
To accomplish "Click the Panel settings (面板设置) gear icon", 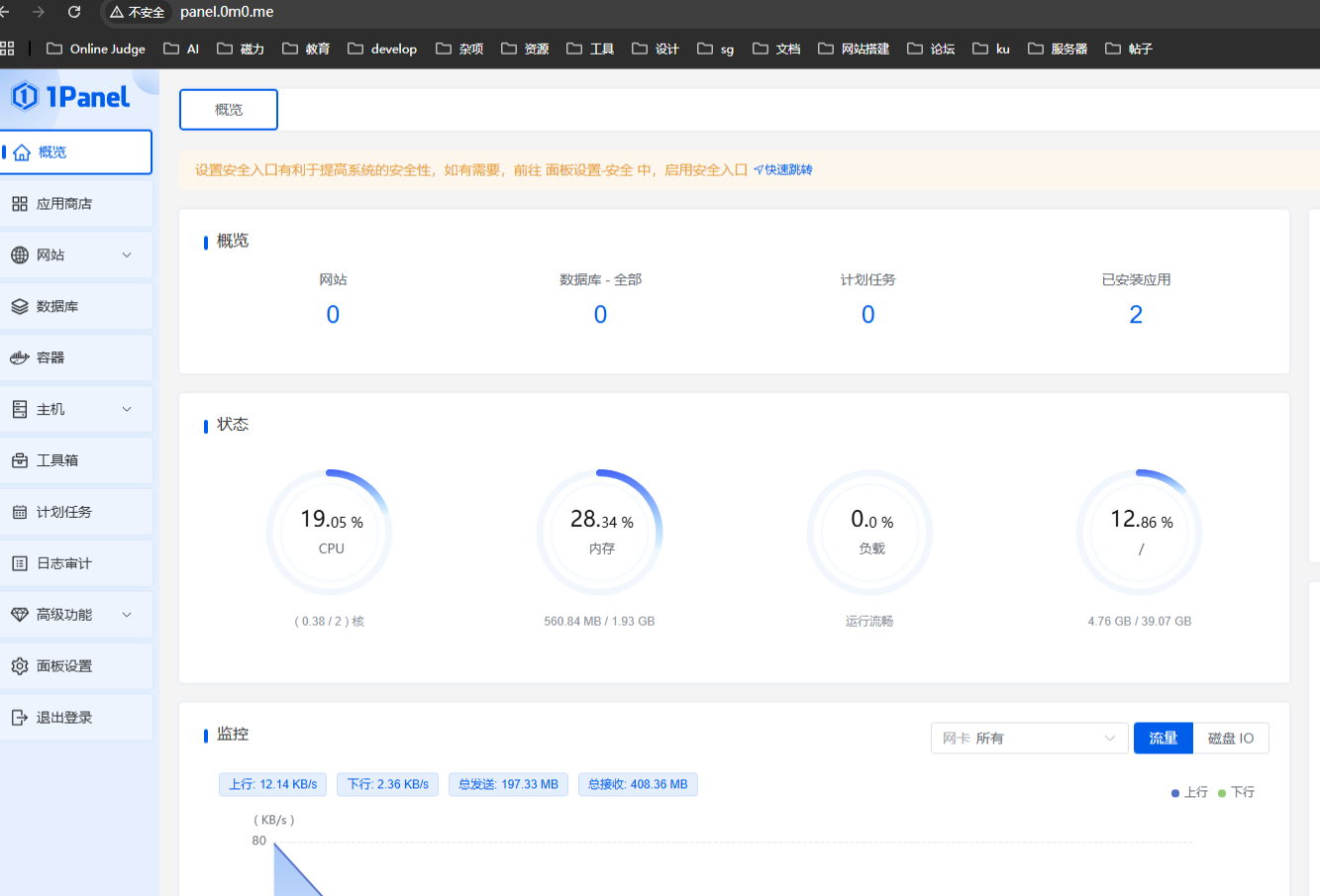I will coord(20,666).
